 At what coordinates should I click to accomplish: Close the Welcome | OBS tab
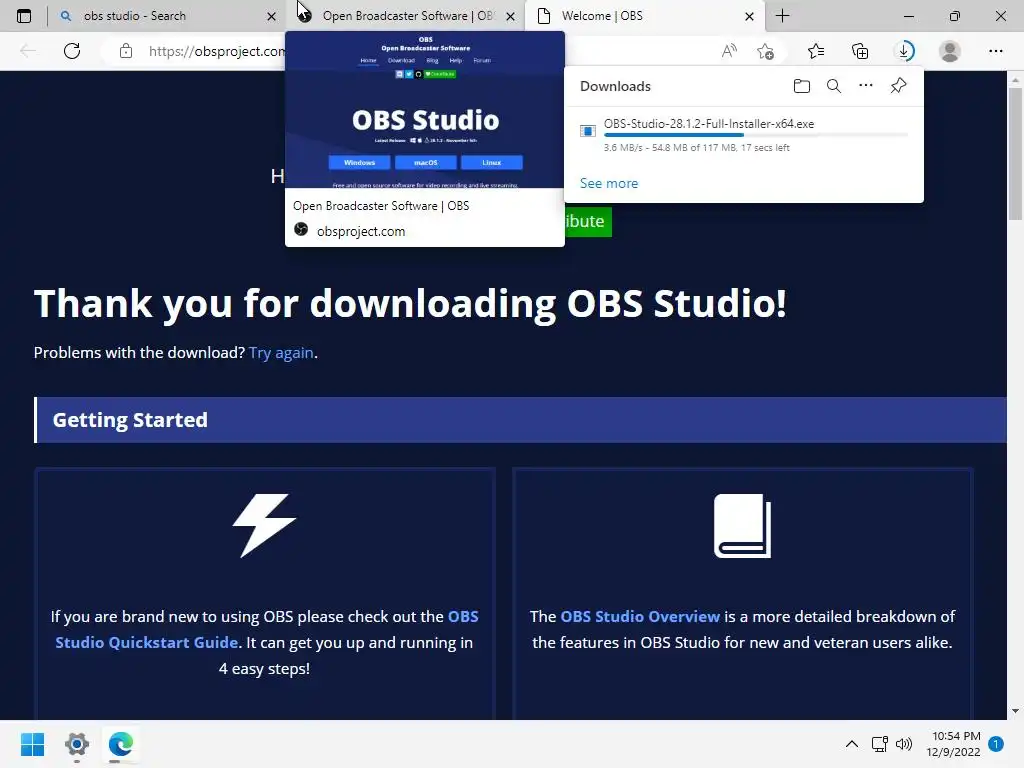(x=750, y=16)
